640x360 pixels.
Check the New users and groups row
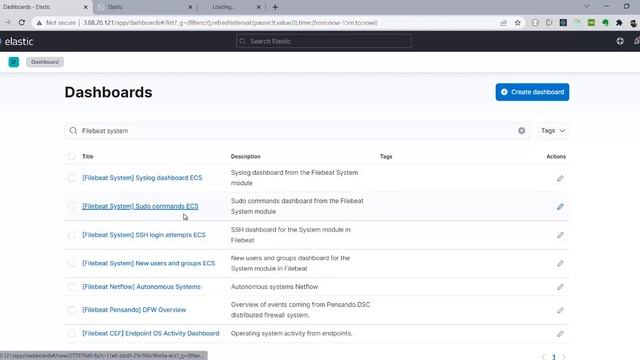(72, 263)
